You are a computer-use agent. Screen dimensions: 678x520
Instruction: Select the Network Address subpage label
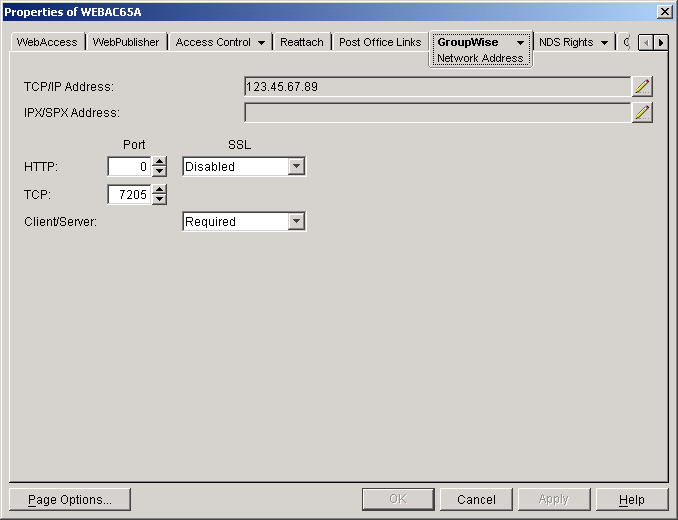tap(480, 58)
